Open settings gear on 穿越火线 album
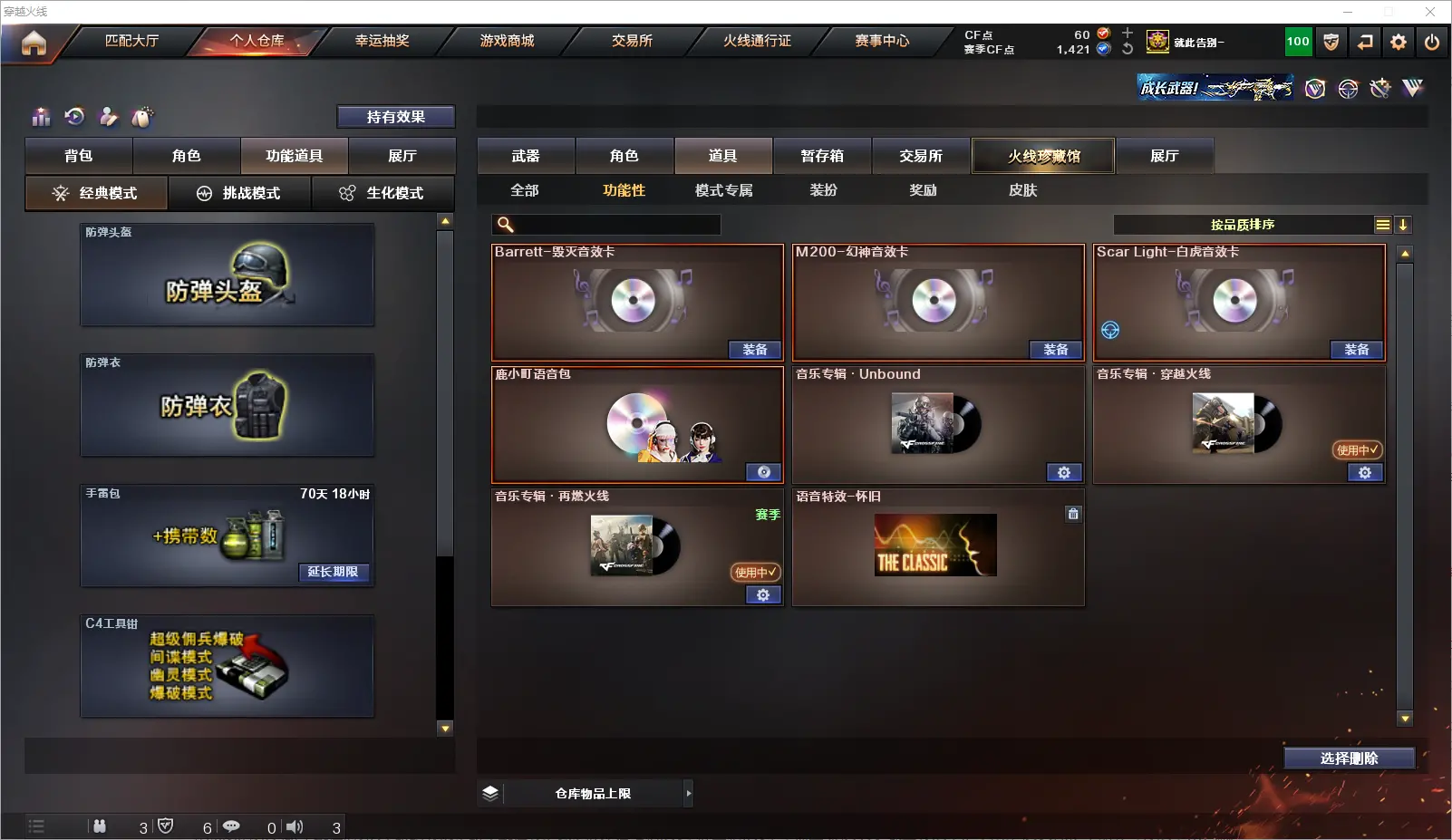The image size is (1452, 840). 1365,472
